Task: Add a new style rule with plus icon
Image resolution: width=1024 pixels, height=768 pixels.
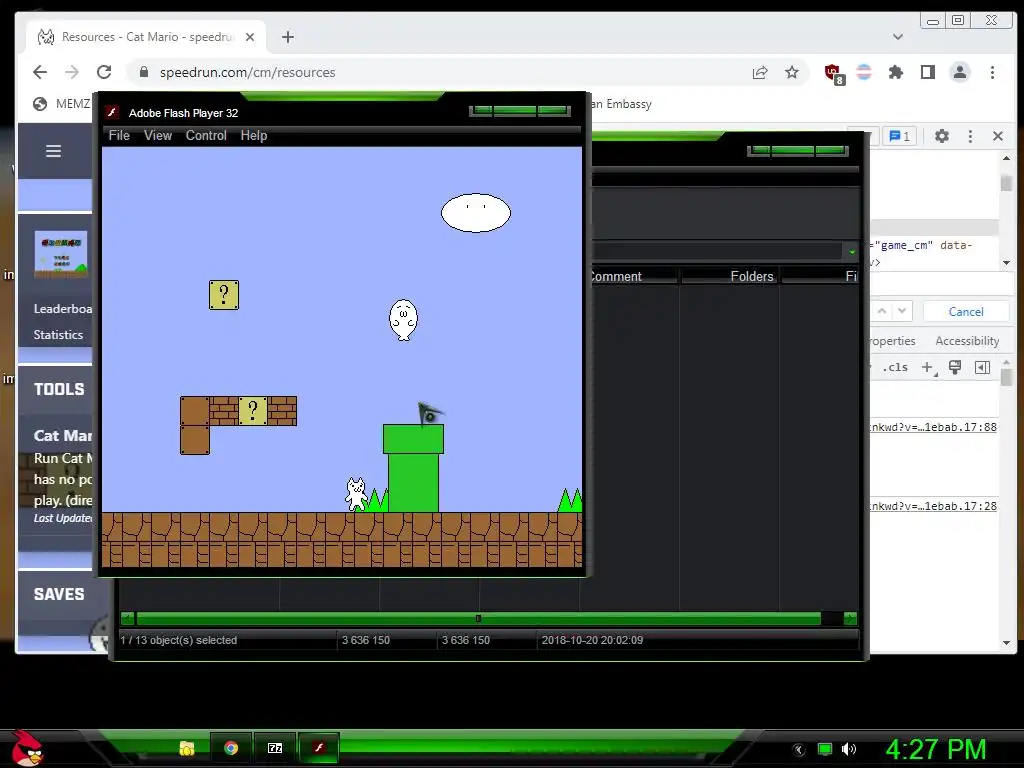Action: pos(928,368)
